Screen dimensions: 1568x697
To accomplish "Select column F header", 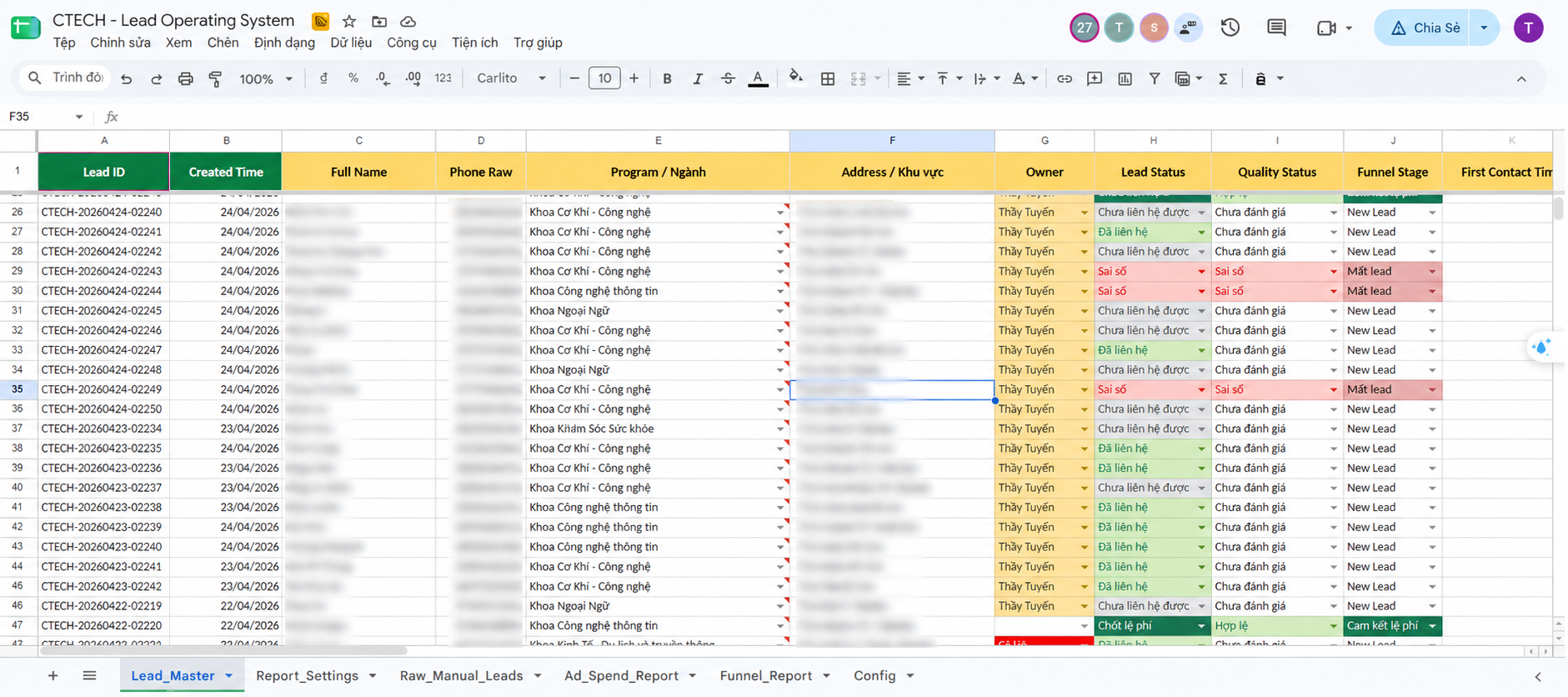I will (x=892, y=140).
